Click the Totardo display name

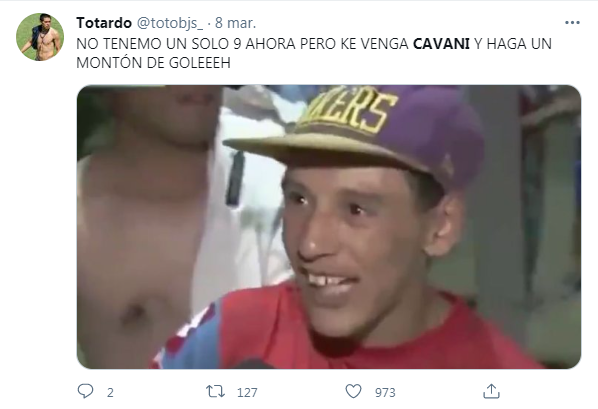coord(104,23)
